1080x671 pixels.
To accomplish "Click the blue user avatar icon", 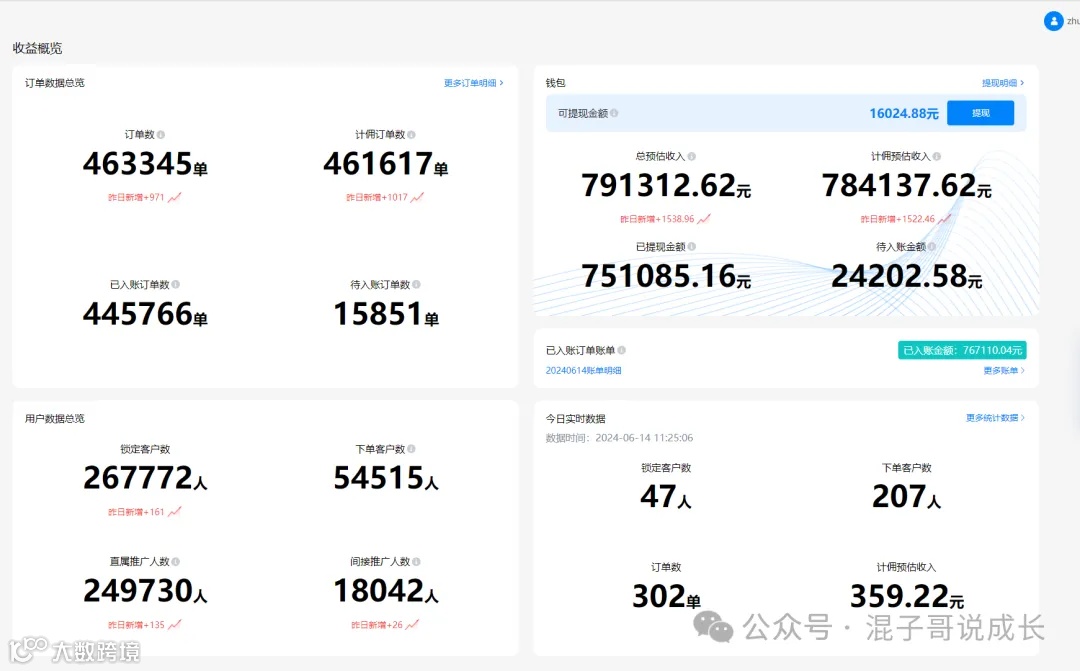I will tap(1053, 21).
